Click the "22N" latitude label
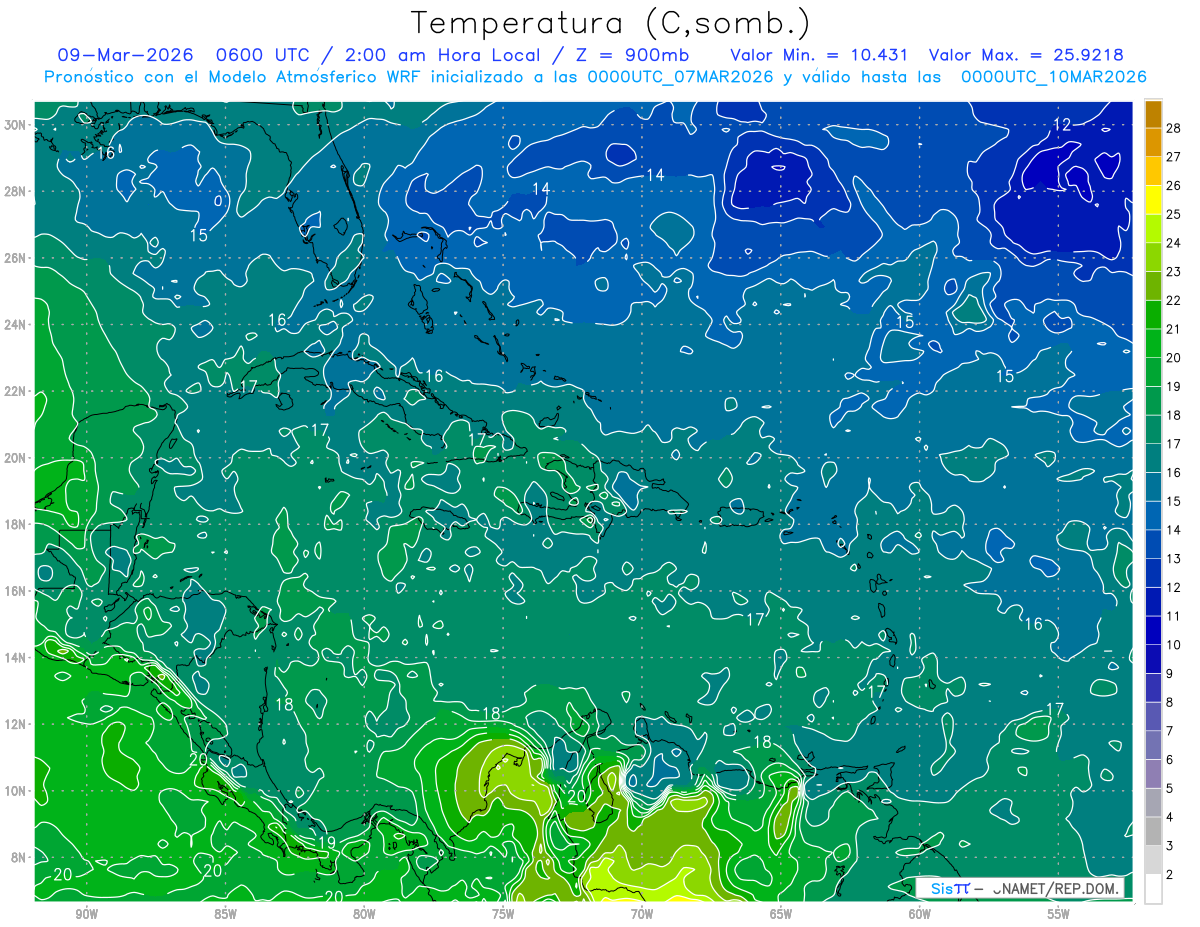 pos(14,391)
